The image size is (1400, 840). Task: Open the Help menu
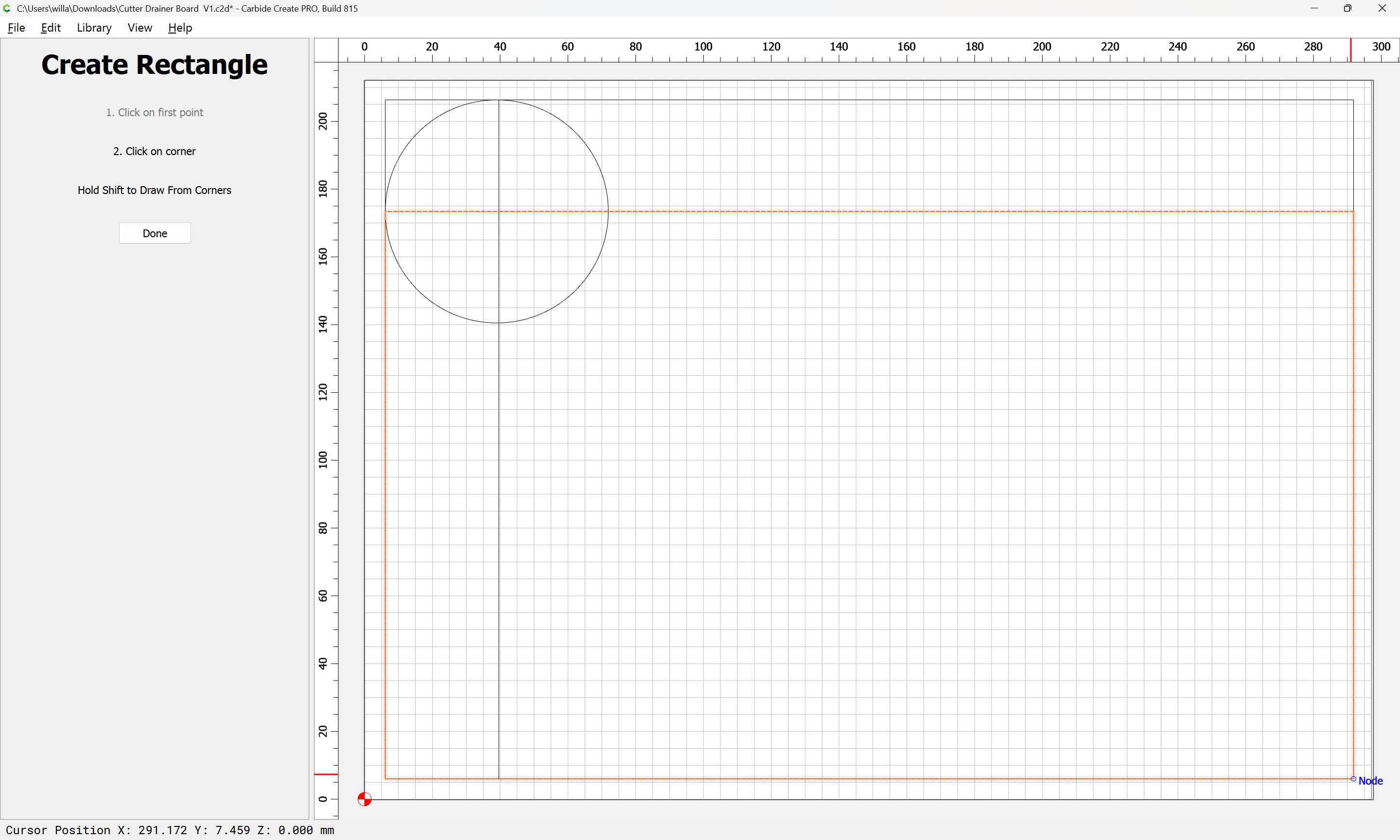point(180,28)
